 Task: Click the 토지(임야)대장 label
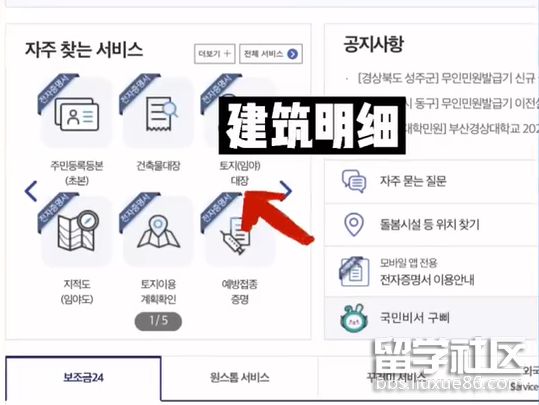click(x=240, y=173)
